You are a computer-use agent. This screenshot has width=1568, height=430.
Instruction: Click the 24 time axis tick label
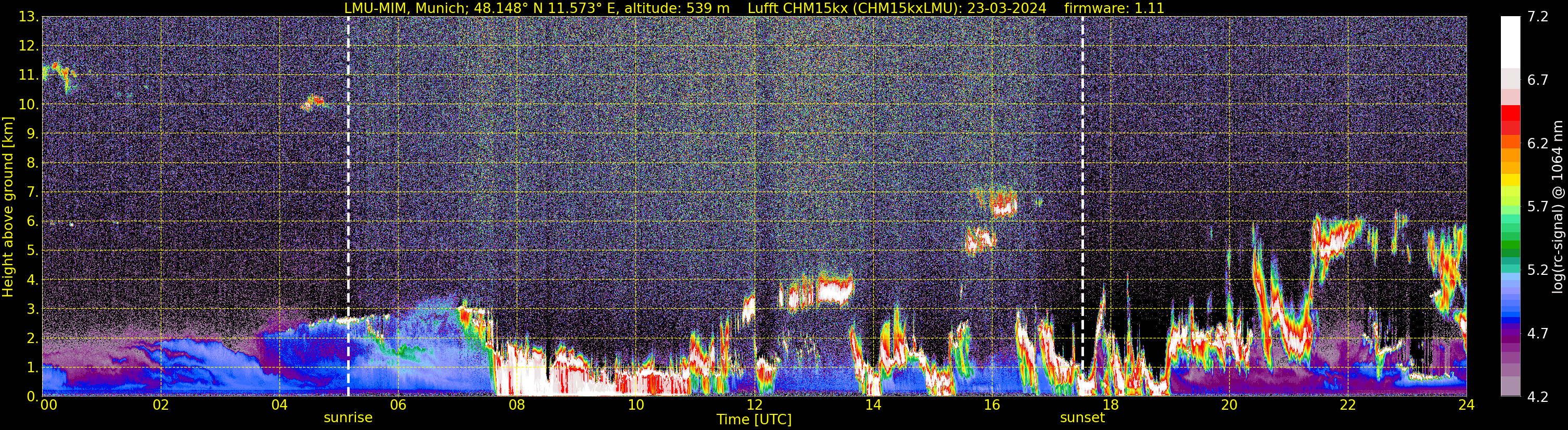1465,405
